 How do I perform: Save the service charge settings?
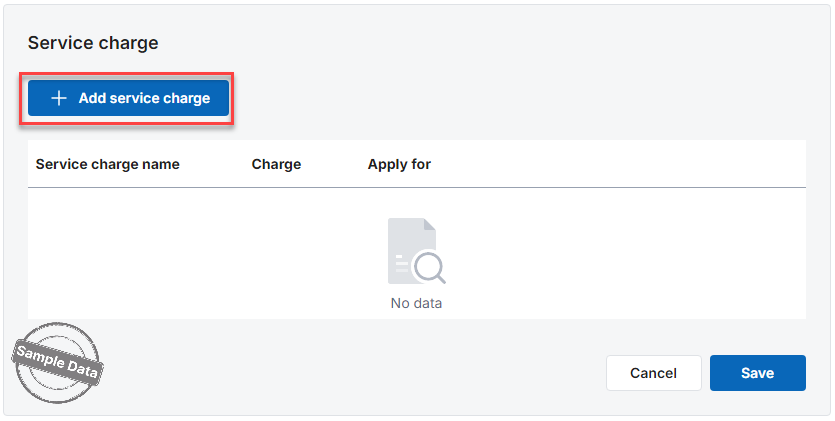757,373
